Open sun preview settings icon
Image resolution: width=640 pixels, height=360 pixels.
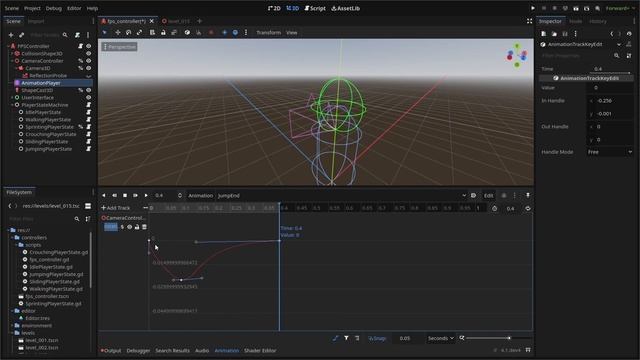(x=224, y=32)
